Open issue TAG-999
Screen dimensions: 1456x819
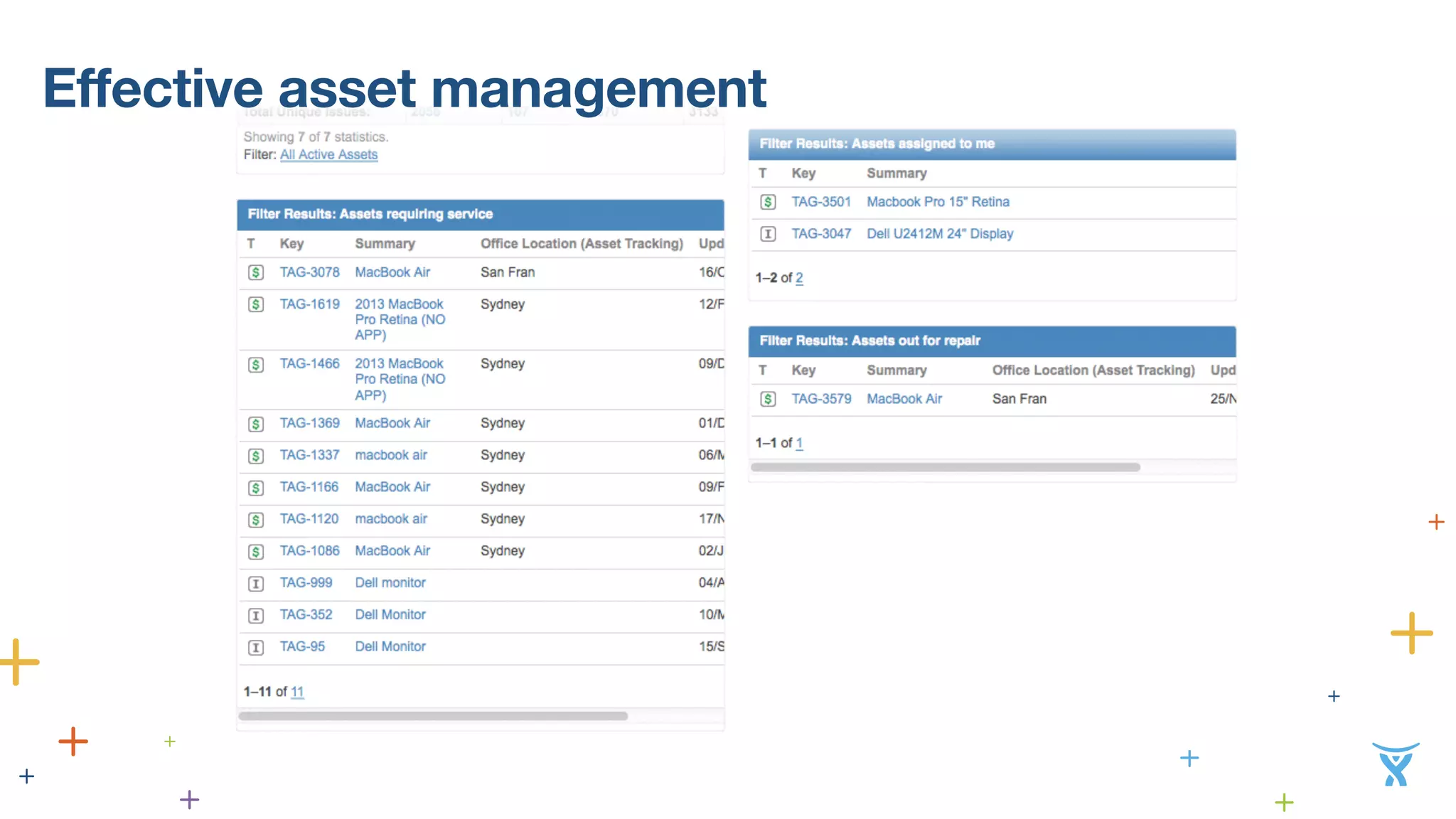[x=306, y=583]
